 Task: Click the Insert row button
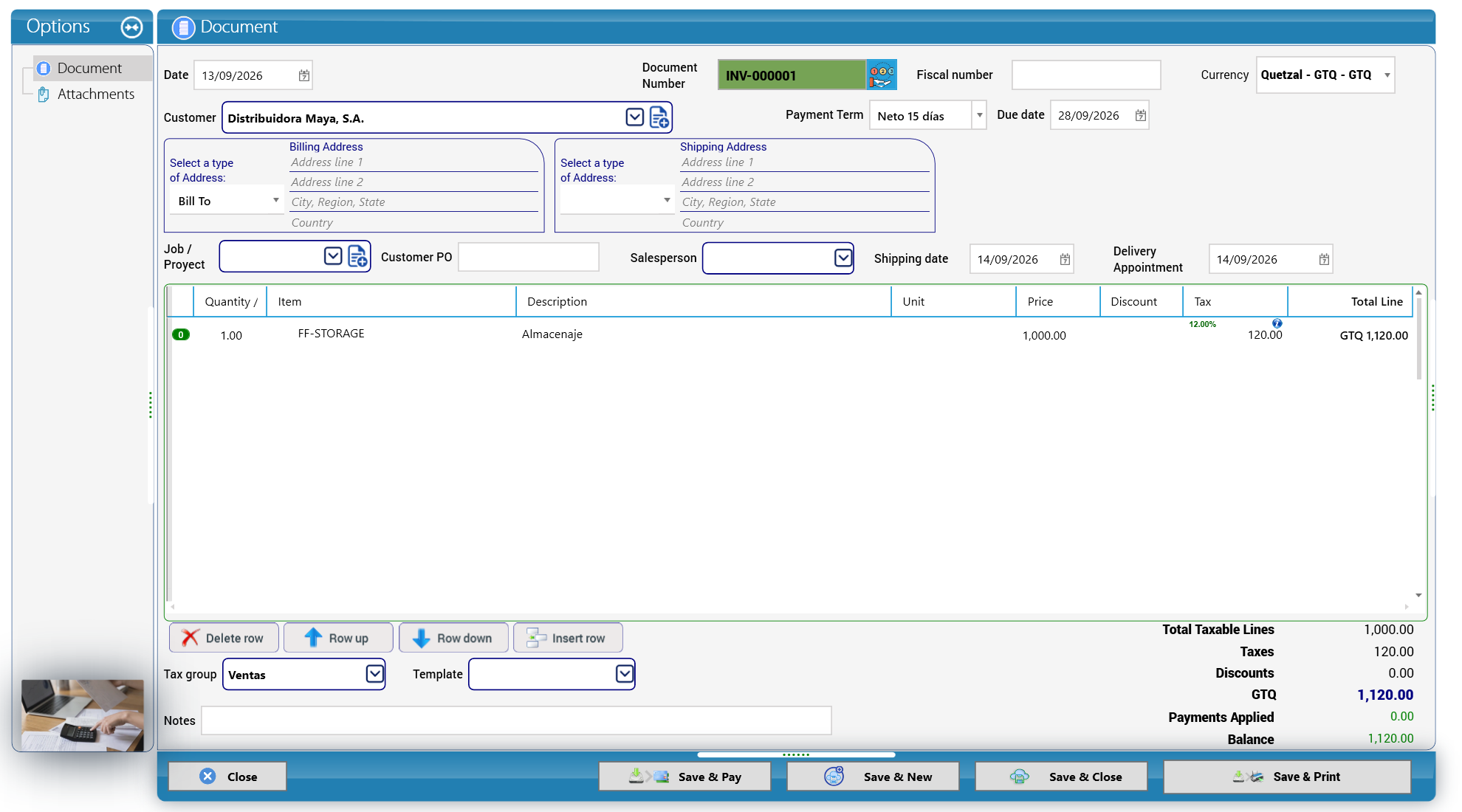point(568,638)
